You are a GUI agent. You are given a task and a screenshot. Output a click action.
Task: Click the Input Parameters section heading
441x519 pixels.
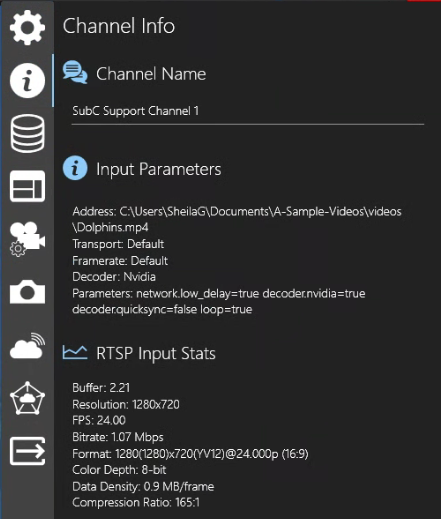pos(159,169)
